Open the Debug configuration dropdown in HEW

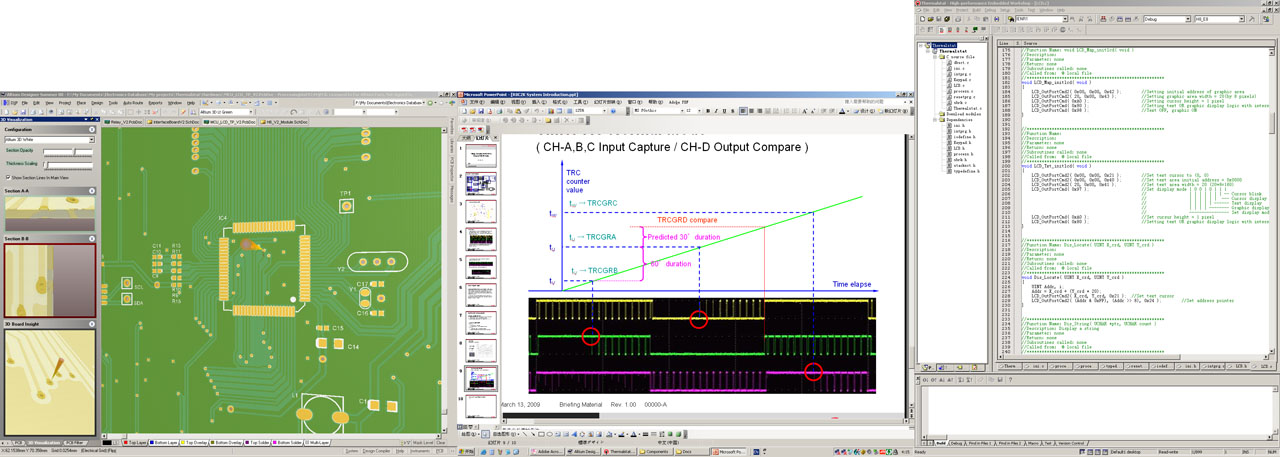[x=1188, y=19]
